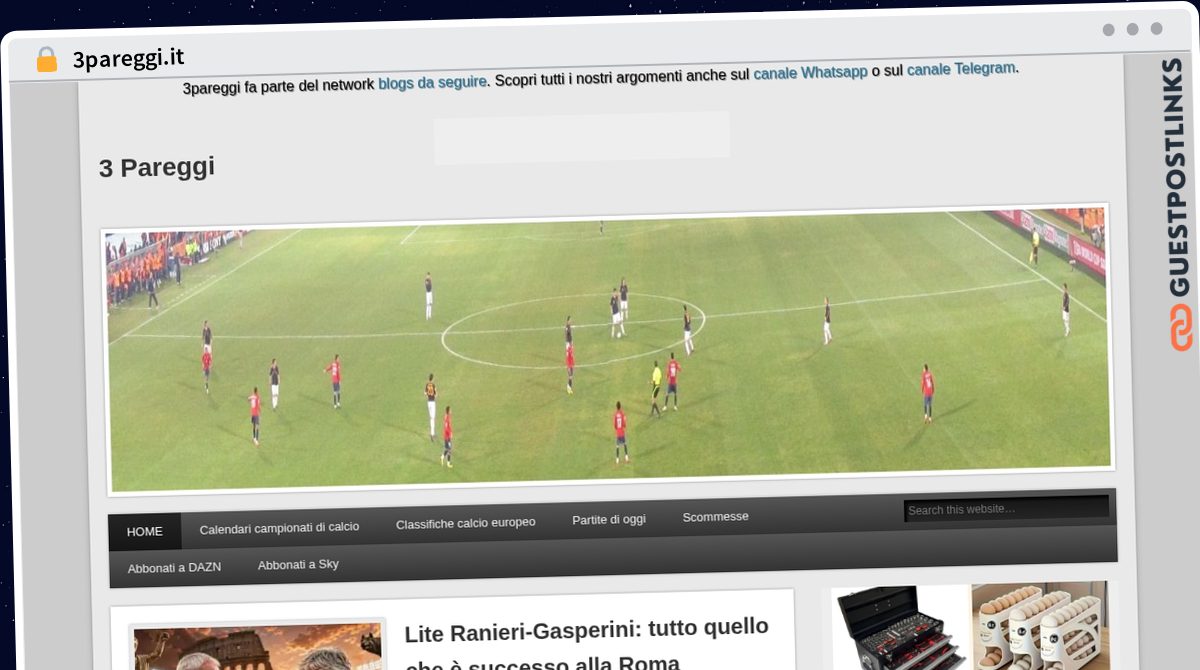Click the football pitch header banner
The height and width of the screenshot is (670, 1200).
pos(609,348)
